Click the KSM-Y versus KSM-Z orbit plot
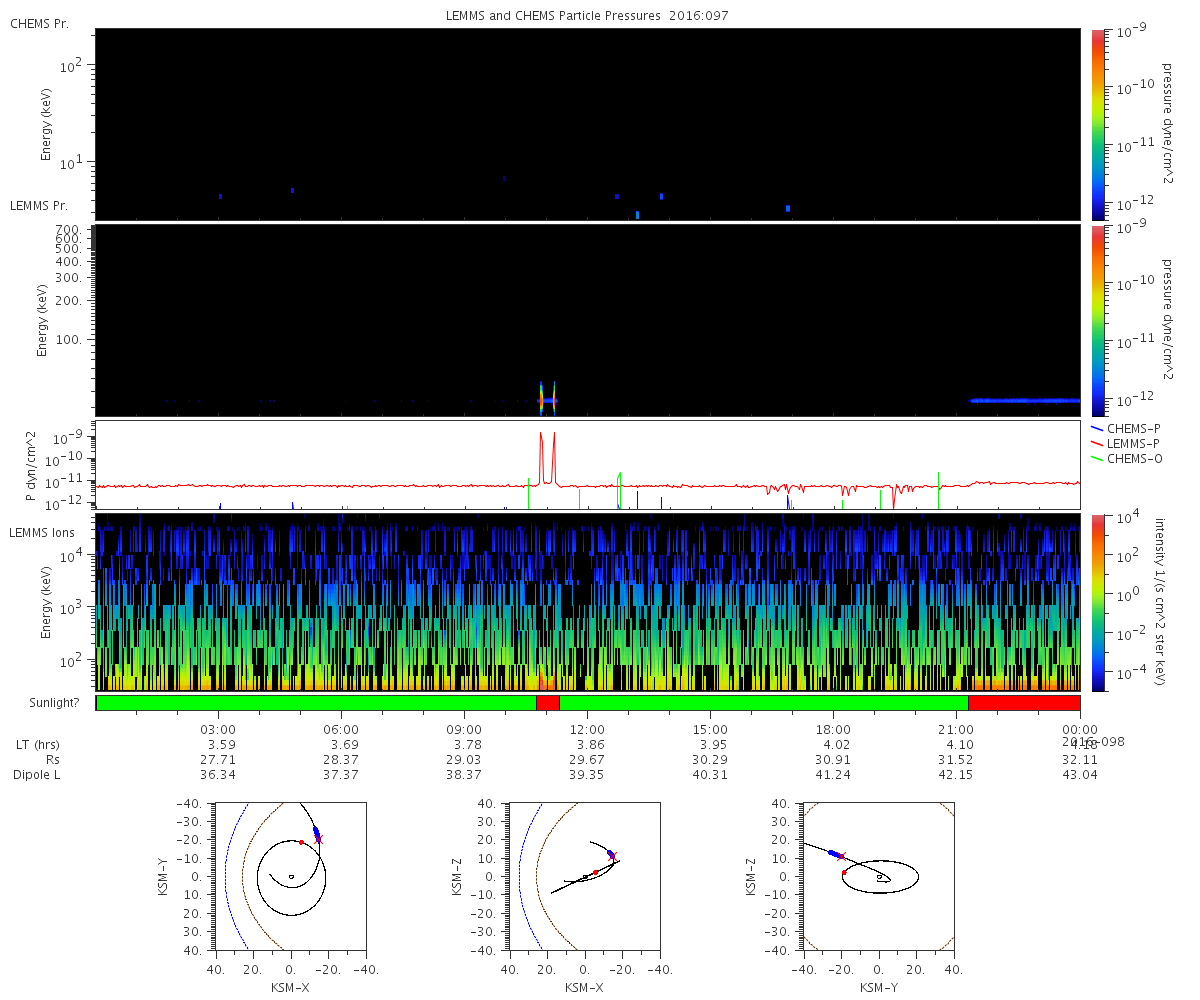This screenshot has height=1000, width=1200. (x=878, y=875)
